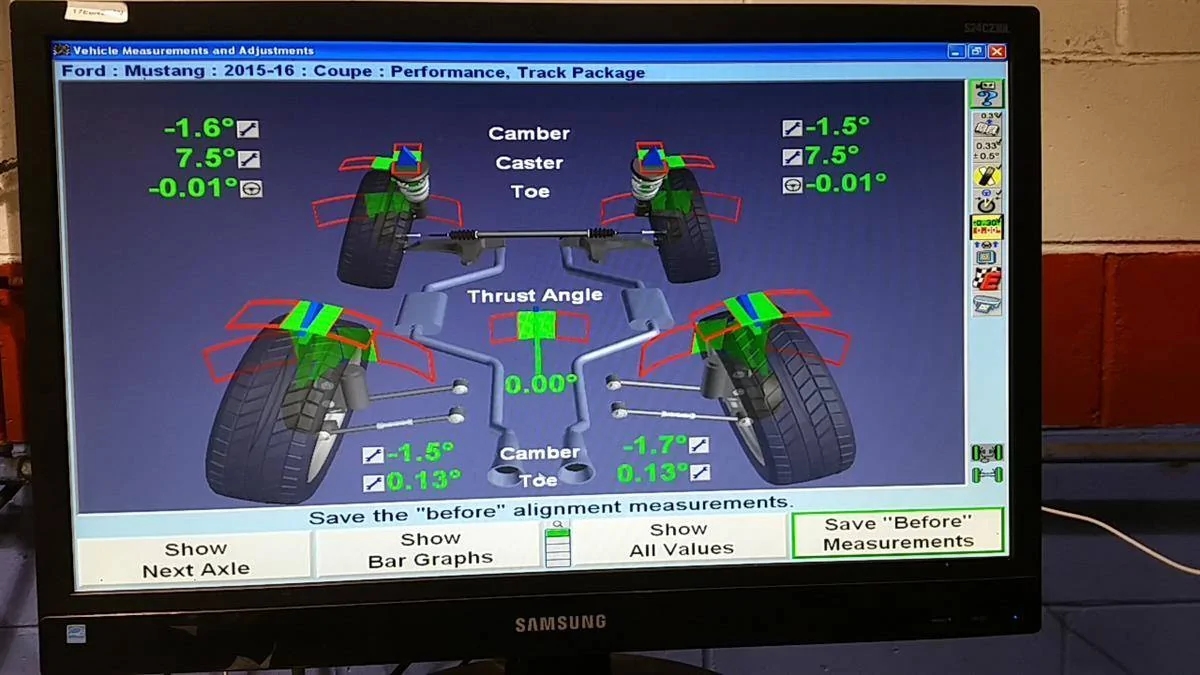The height and width of the screenshot is (675, 1200).
Task: Click right front camber adjustment icon
Action: point(792,127)
